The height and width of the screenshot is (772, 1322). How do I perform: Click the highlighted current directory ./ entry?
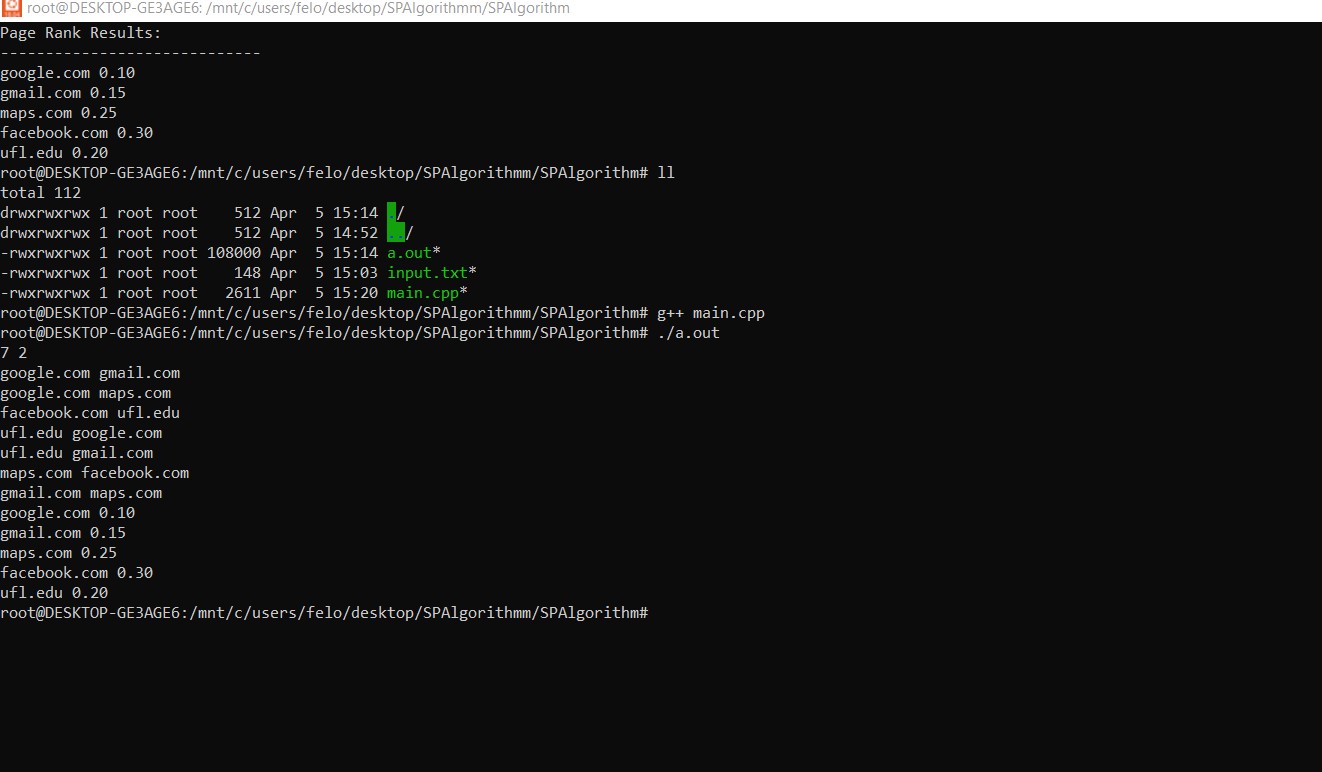(x=396, y=213)
